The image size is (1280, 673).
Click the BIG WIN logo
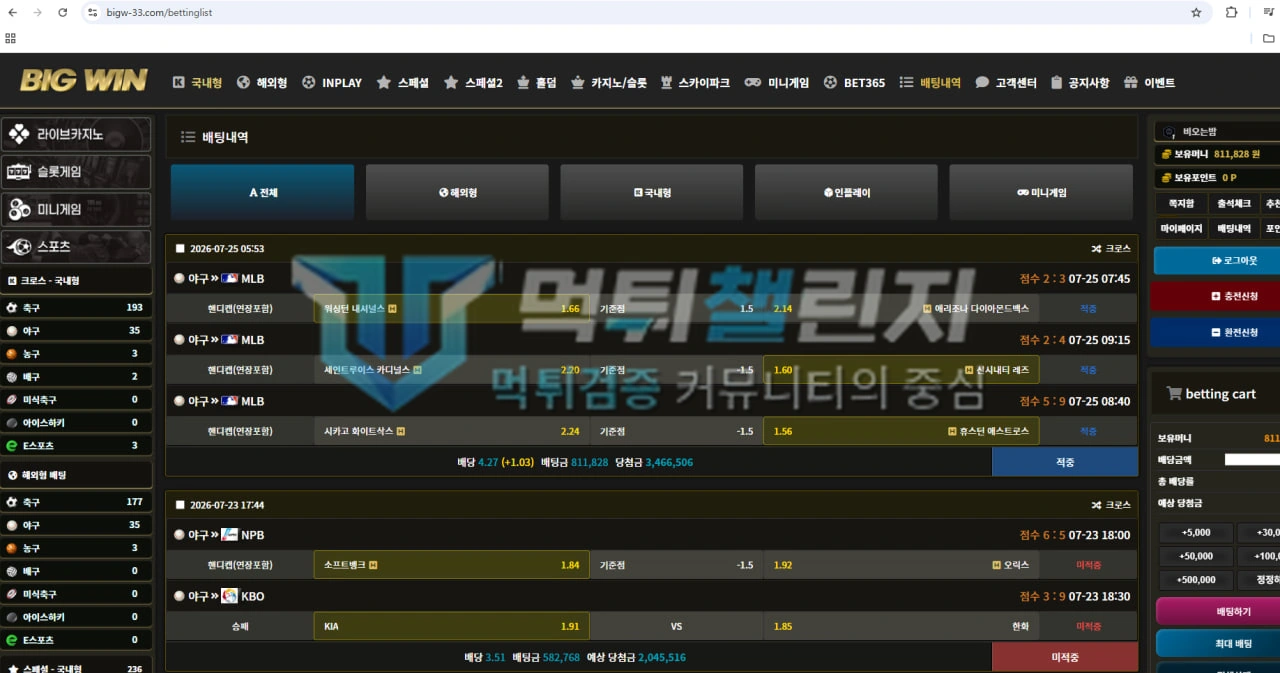pyautogui.click(x=83, y=80)
